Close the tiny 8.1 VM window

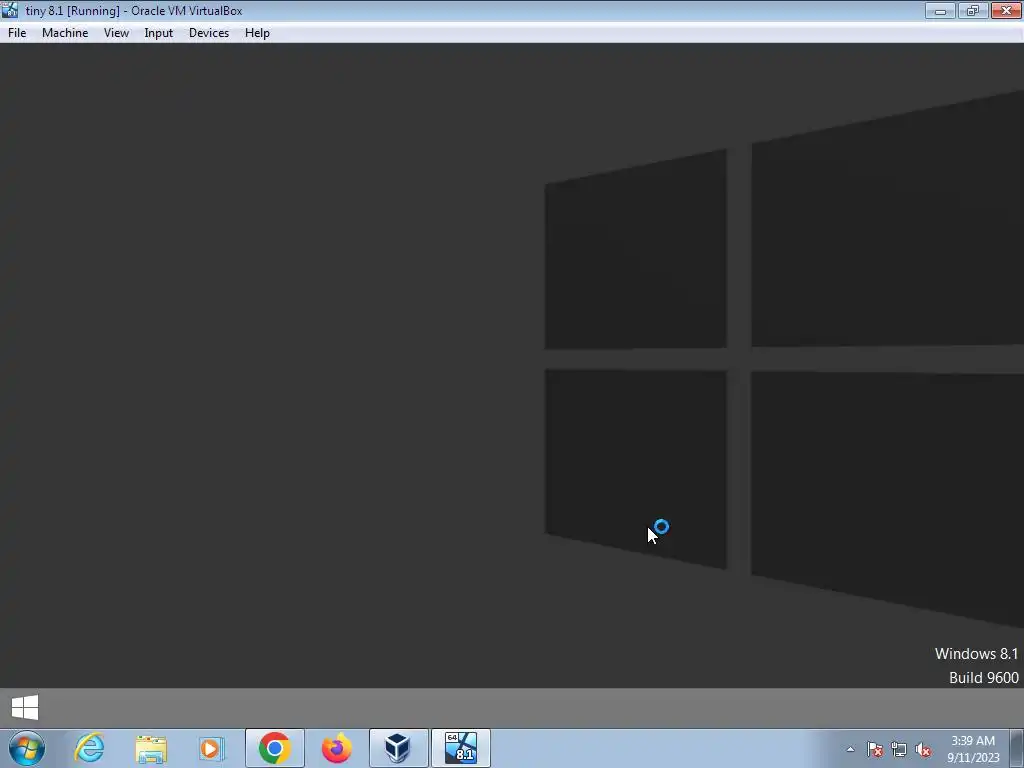click(1006, 10)
